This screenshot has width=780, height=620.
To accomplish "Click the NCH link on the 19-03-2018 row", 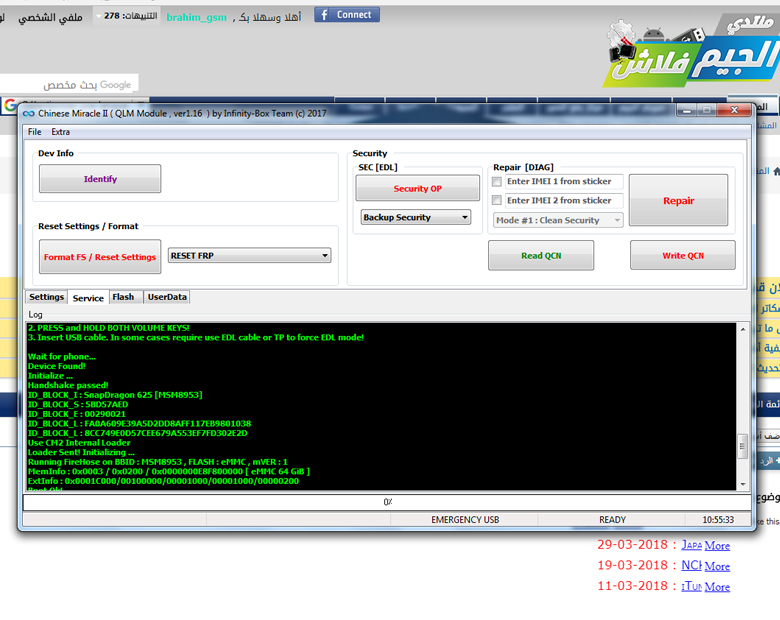I will coord(691,565).
